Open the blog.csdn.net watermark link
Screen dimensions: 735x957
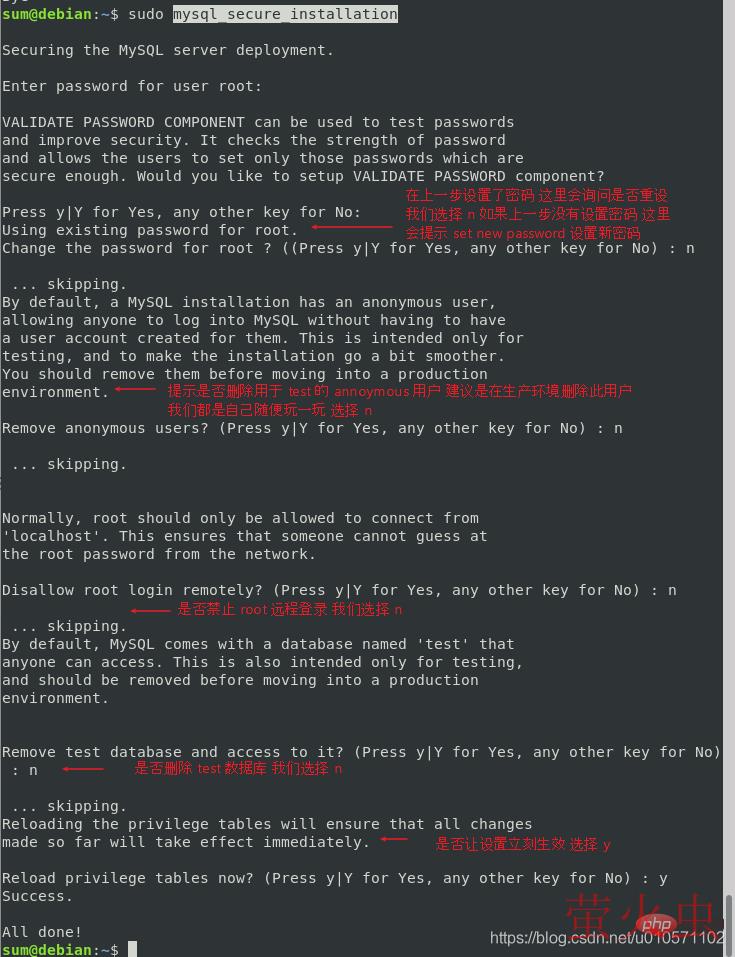click(x=607, y=937)
